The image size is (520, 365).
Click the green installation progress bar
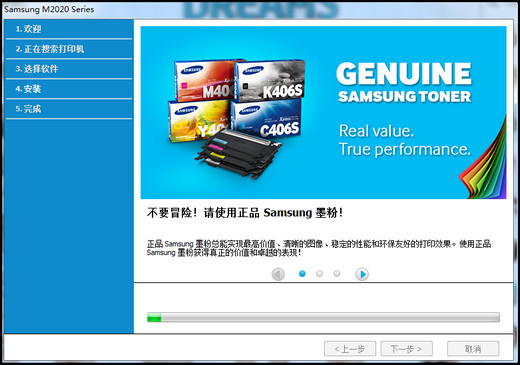coord(323,317)
